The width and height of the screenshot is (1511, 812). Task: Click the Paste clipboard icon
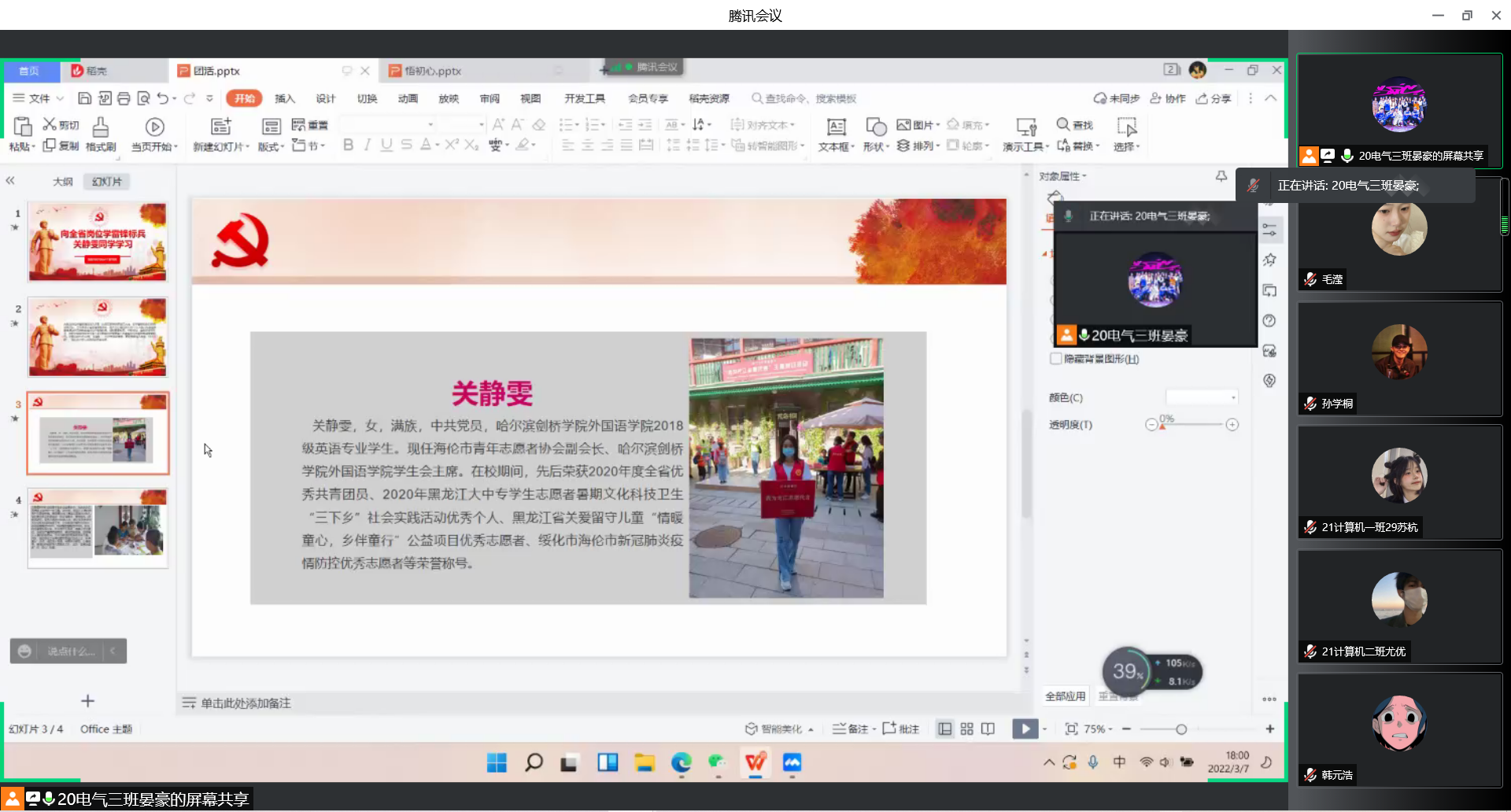(22, 127)
